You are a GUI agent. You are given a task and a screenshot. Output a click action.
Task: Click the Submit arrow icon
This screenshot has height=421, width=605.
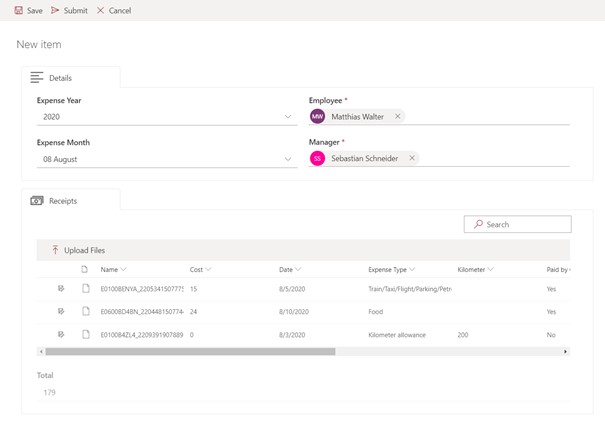click(x=55, y=10)
